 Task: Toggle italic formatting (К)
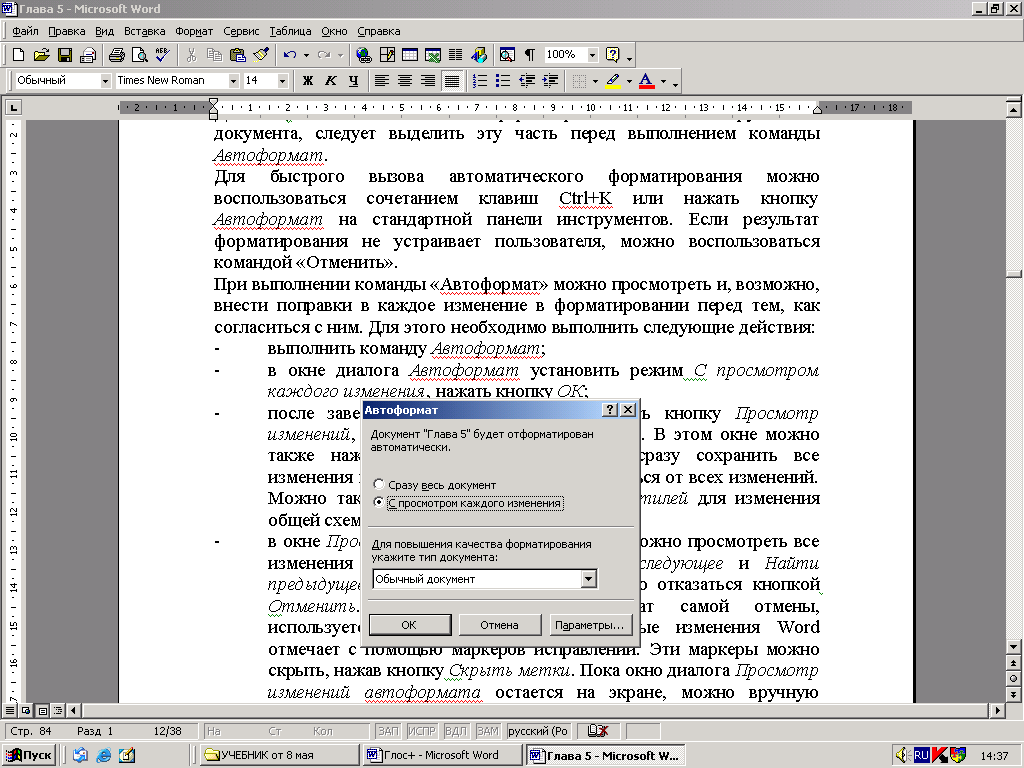click(330, 81)
